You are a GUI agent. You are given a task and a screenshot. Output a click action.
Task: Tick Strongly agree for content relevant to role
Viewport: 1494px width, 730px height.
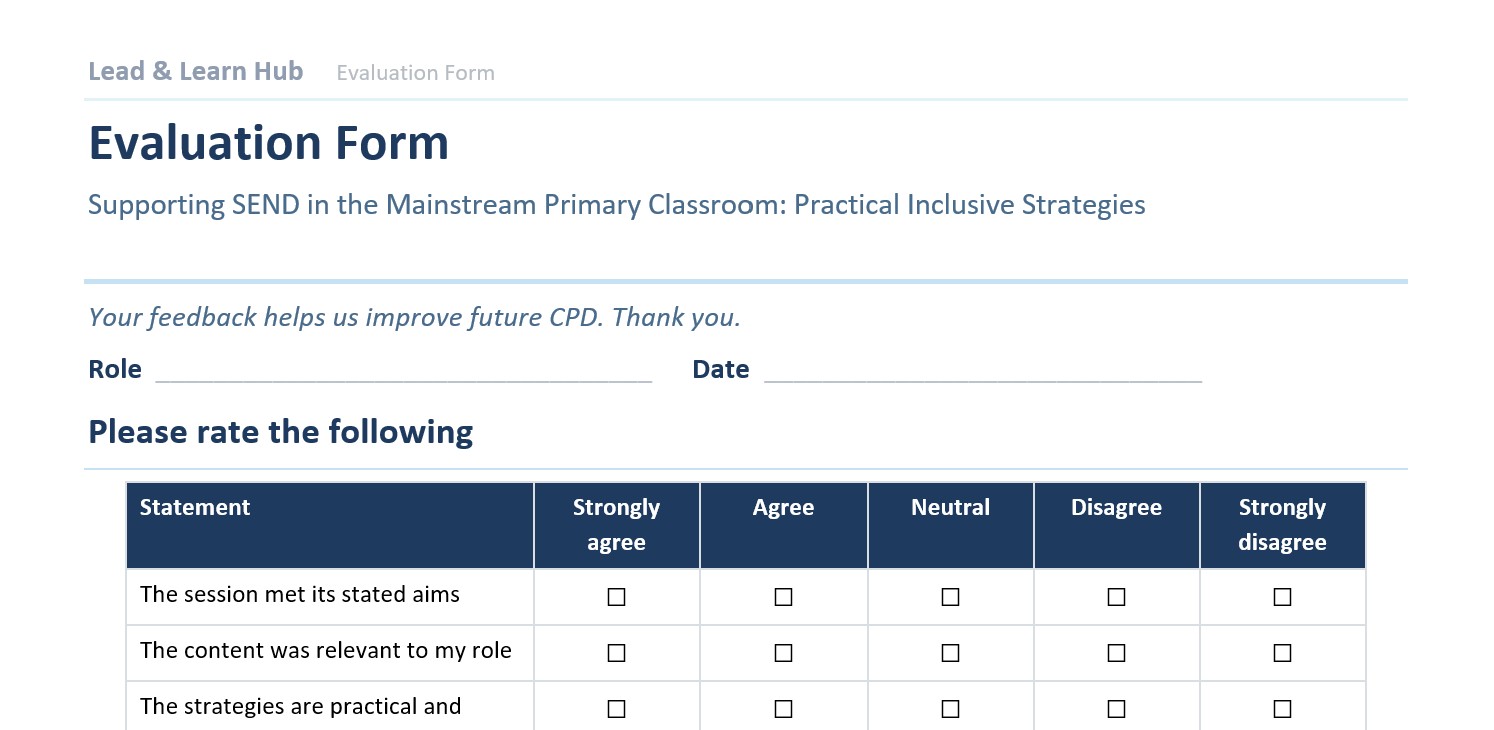pos(616,653)
